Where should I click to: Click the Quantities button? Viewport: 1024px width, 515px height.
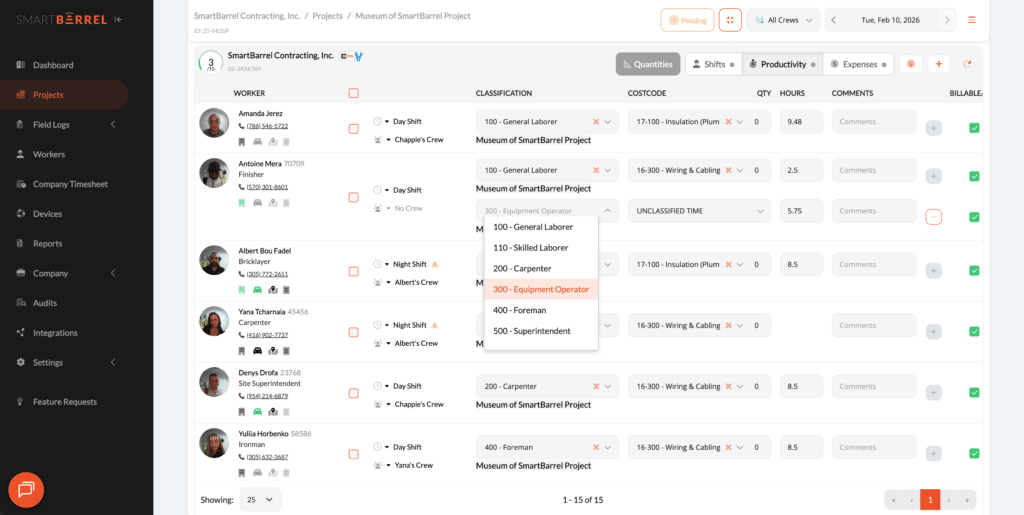point(647,64)
